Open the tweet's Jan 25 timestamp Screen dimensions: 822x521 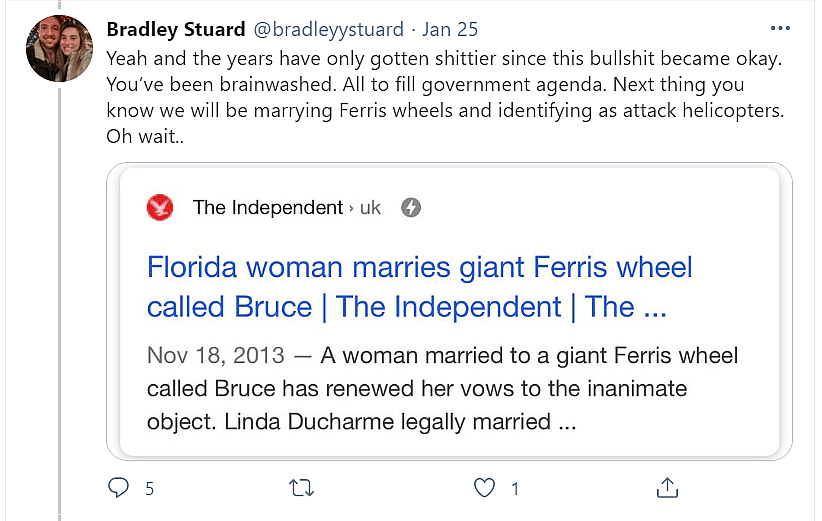click(452, 29)
